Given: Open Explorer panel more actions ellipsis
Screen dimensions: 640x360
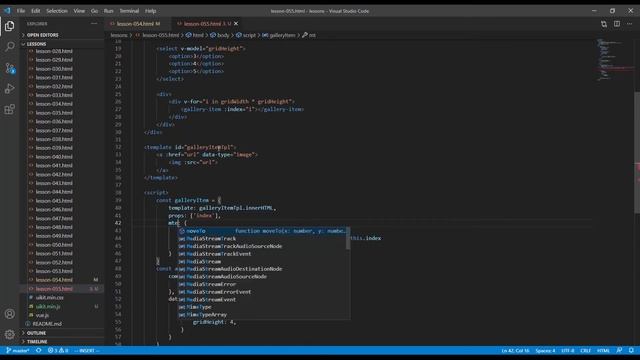Looking at the screenshot, I should click(94, 24).
